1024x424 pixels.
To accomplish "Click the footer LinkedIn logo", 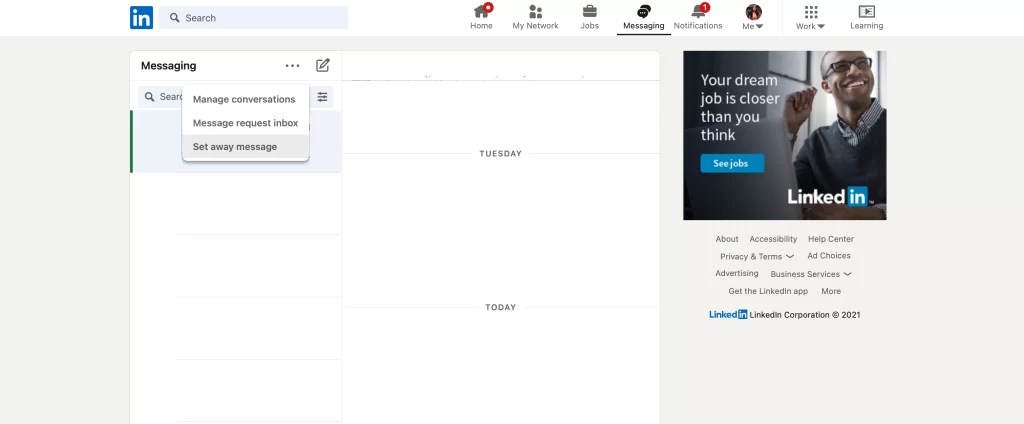I will (x=728, y=314).
